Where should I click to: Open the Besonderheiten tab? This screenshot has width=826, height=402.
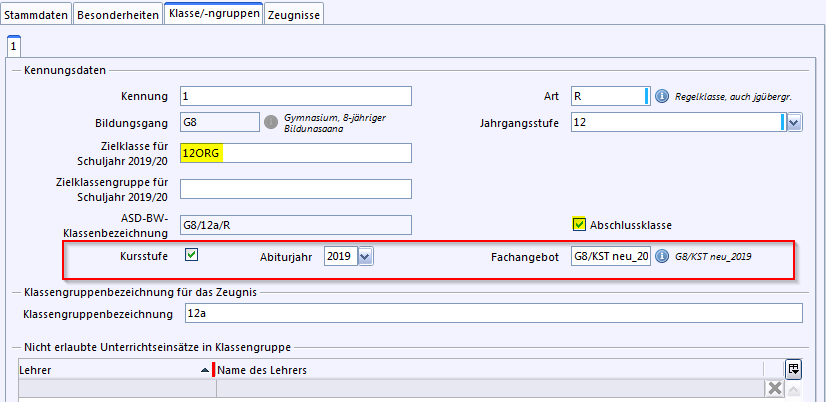coord(119,15)
